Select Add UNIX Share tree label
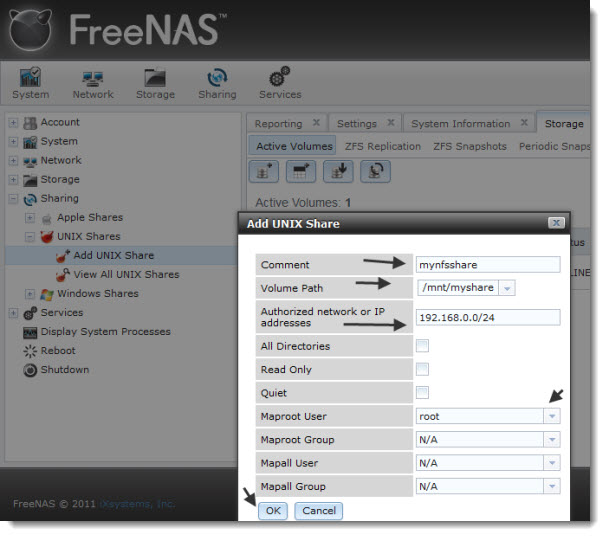 coord(114,255)
